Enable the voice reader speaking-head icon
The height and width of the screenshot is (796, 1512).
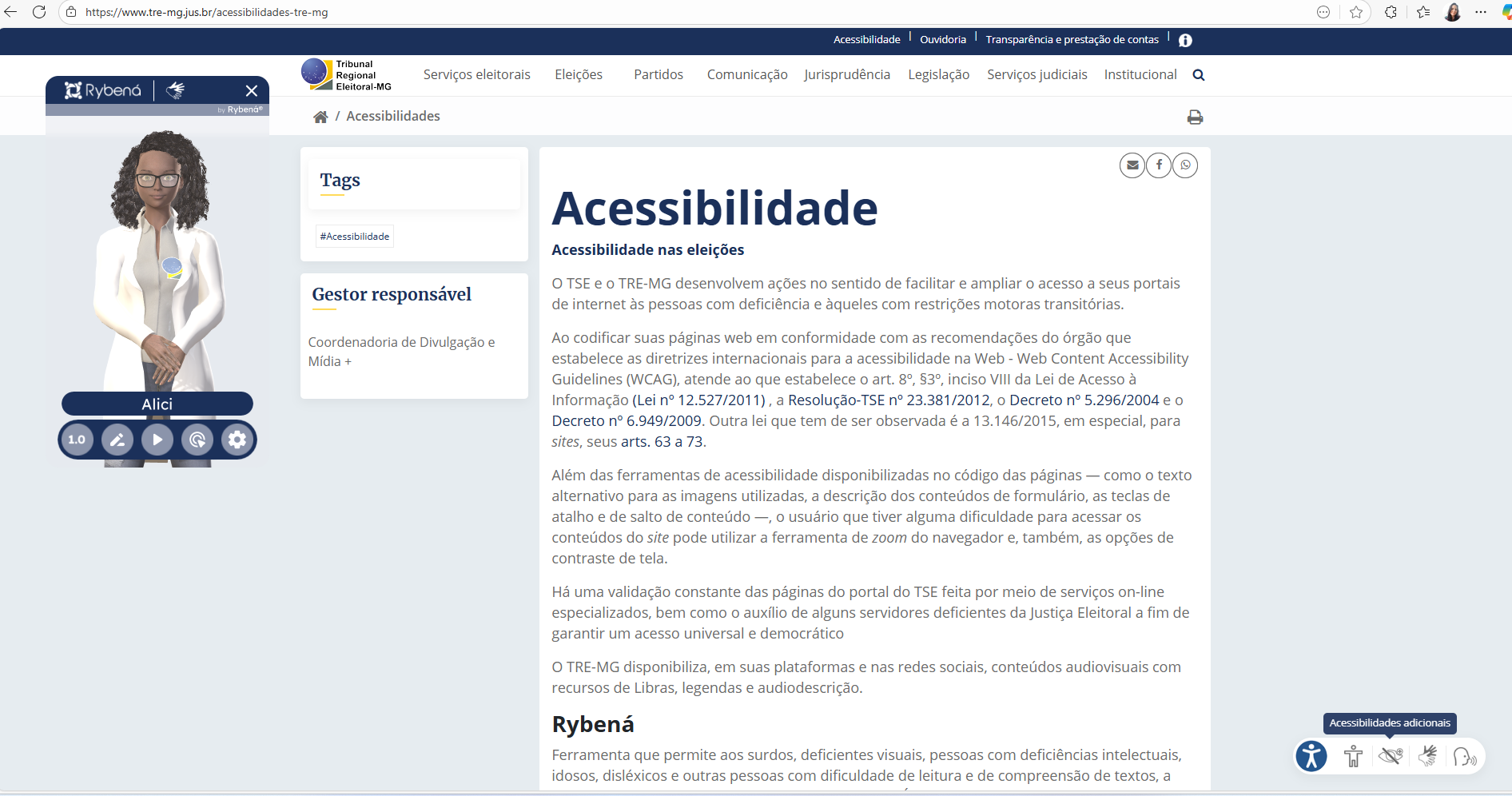tap(1465, 756)
